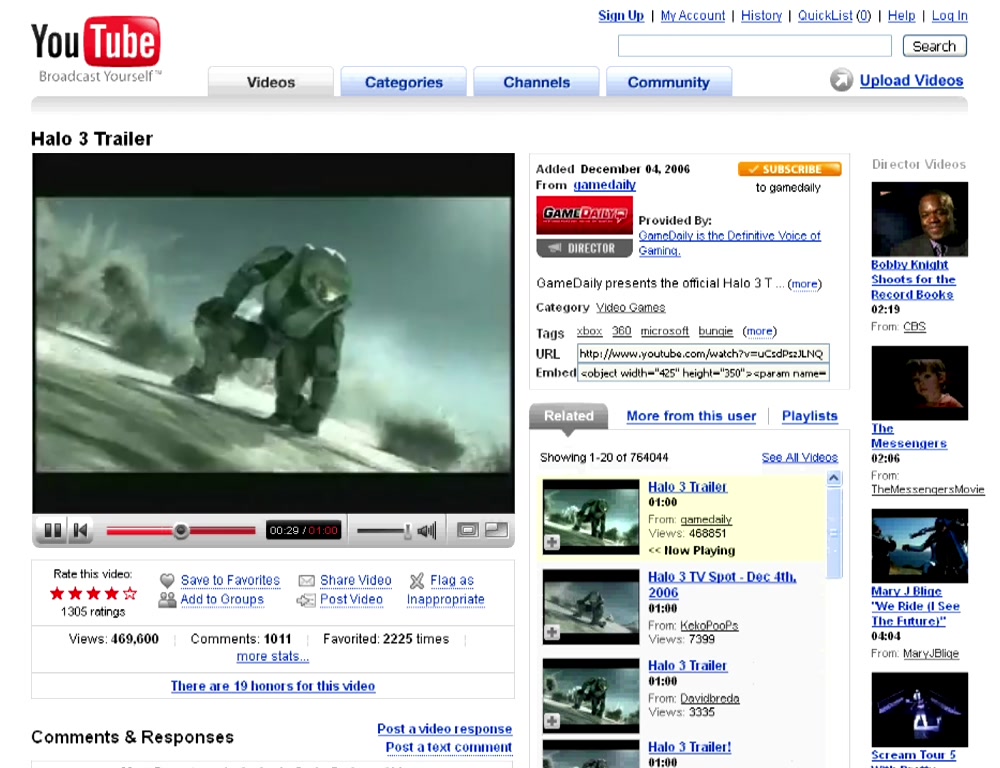
Task: Open the gamedaily user link
Action: (x=604, y=185)
